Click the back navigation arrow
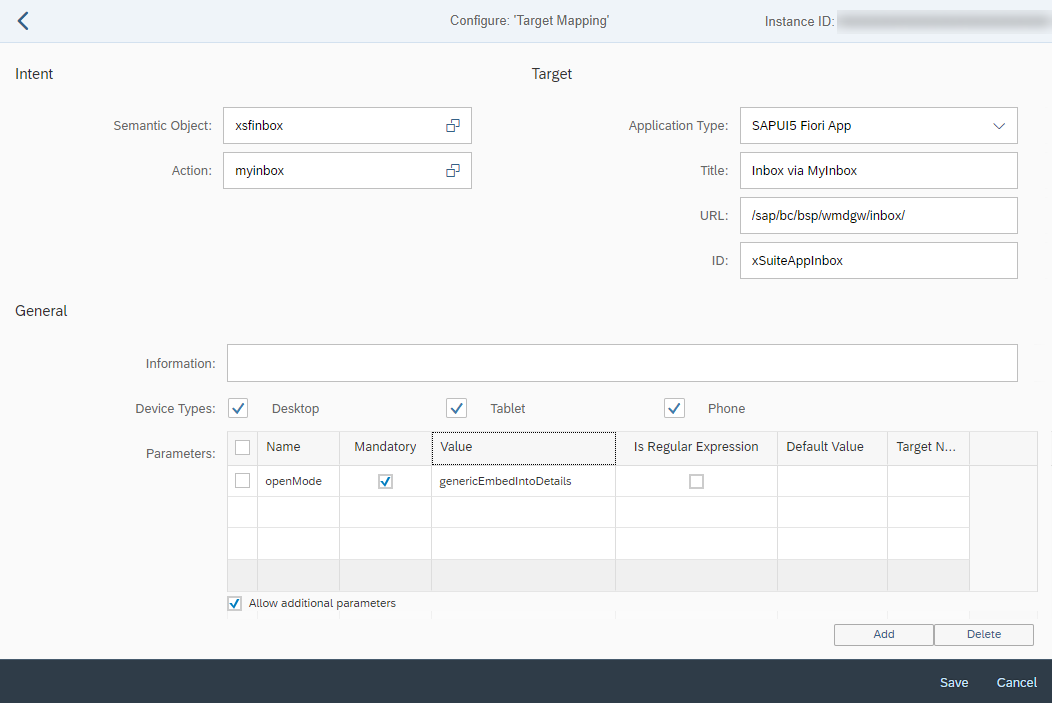 click(x=22, y=19)
